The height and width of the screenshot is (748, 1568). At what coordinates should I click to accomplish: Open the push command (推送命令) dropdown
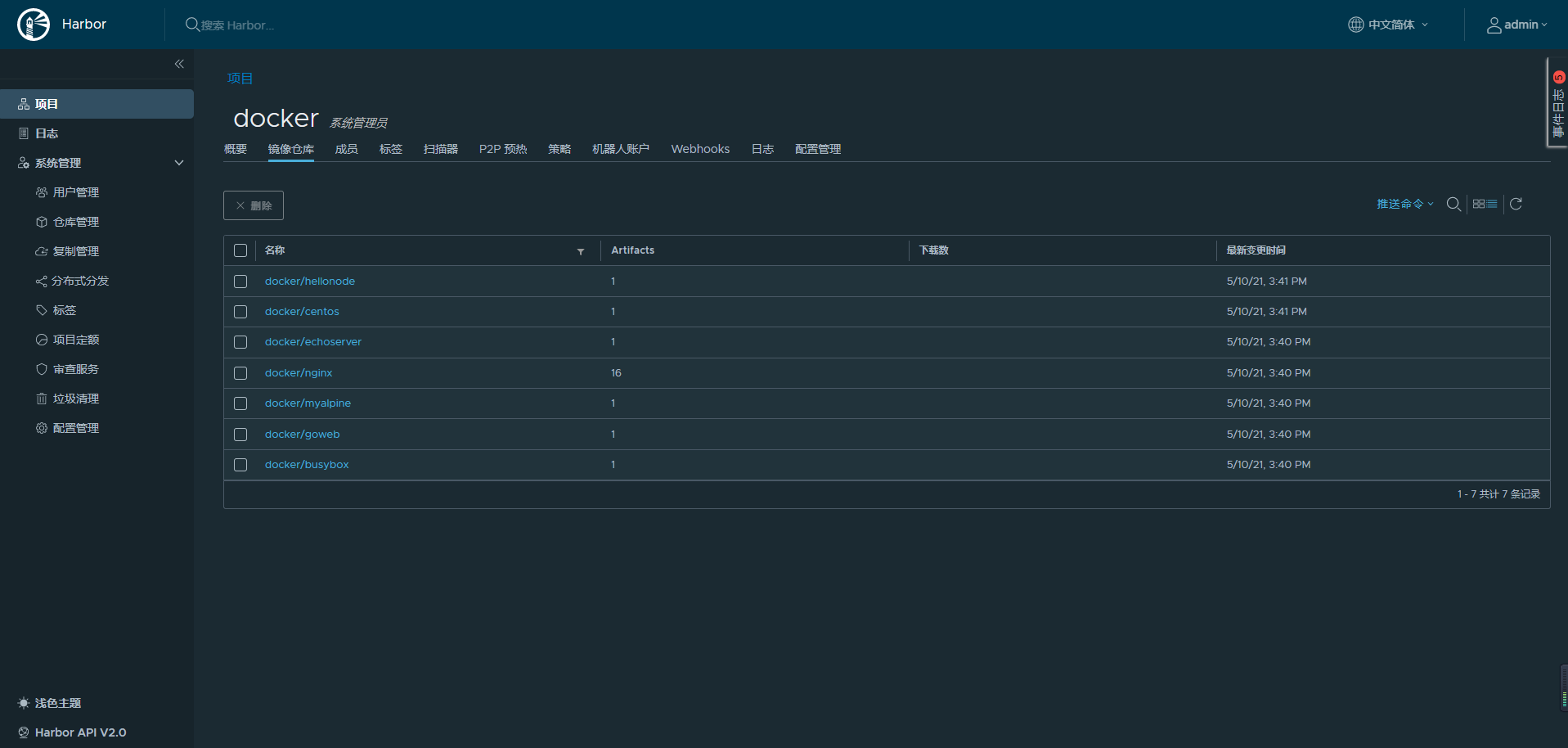click(x=1404, y=205)
